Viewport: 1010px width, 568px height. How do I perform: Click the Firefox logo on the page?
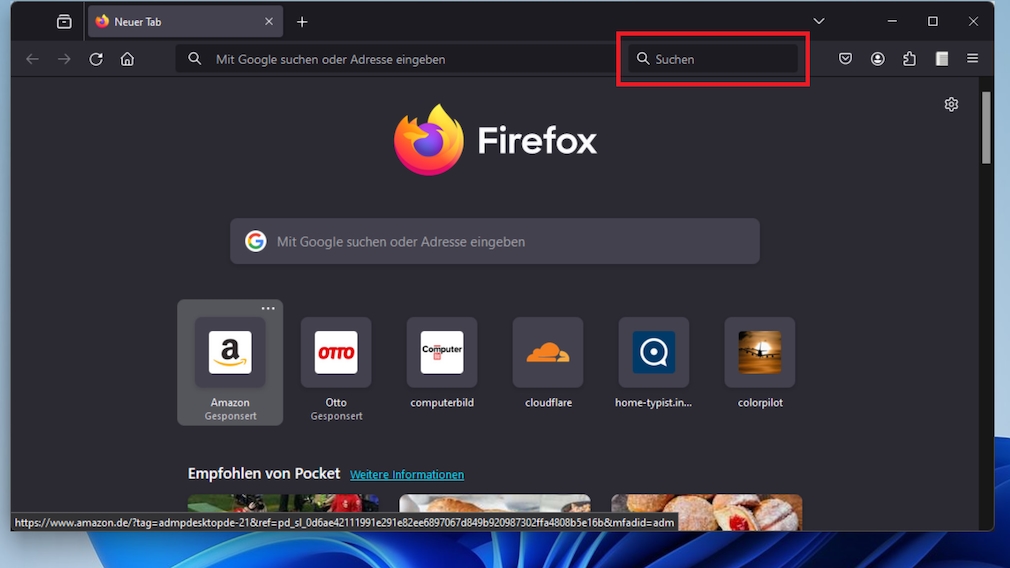coord(495,140)
